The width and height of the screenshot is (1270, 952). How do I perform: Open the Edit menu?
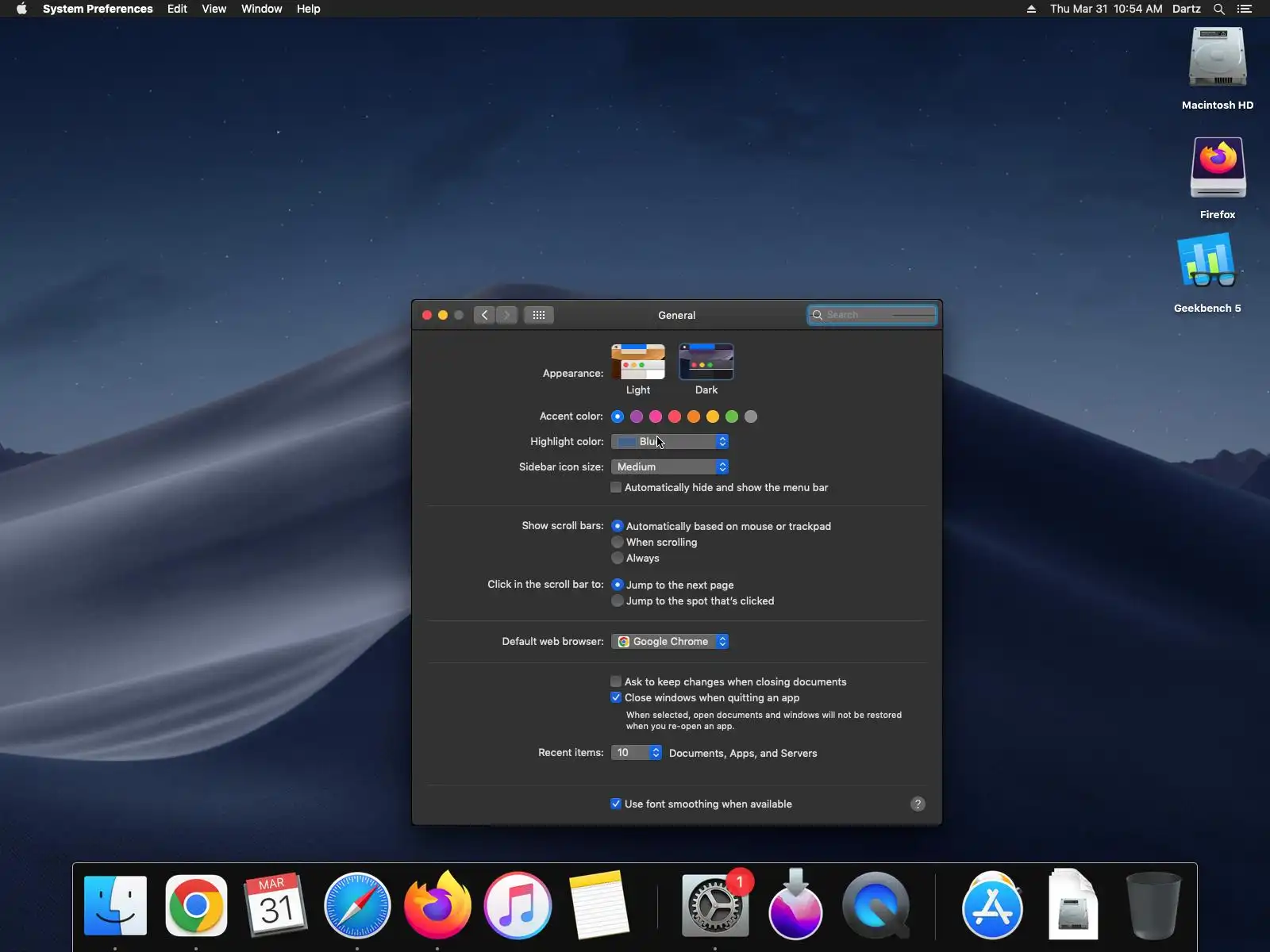[x=177, y=9]
